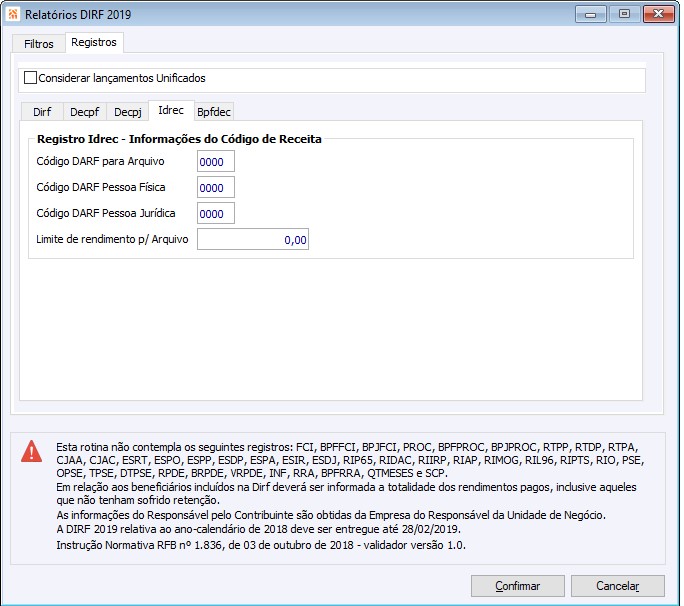
Task: Click the line starting 'Esta rotina não contempla'
Action: pos(348,447)
